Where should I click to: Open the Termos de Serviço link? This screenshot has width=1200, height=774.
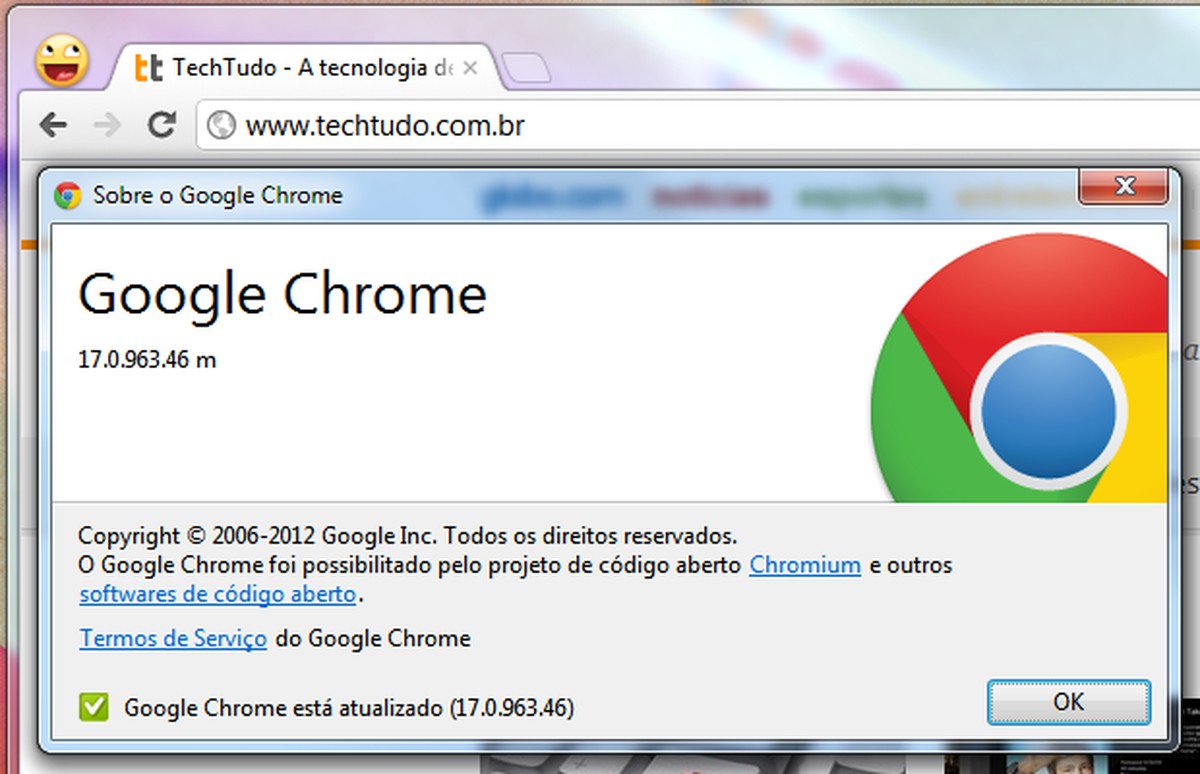click(x=173, y=638)
